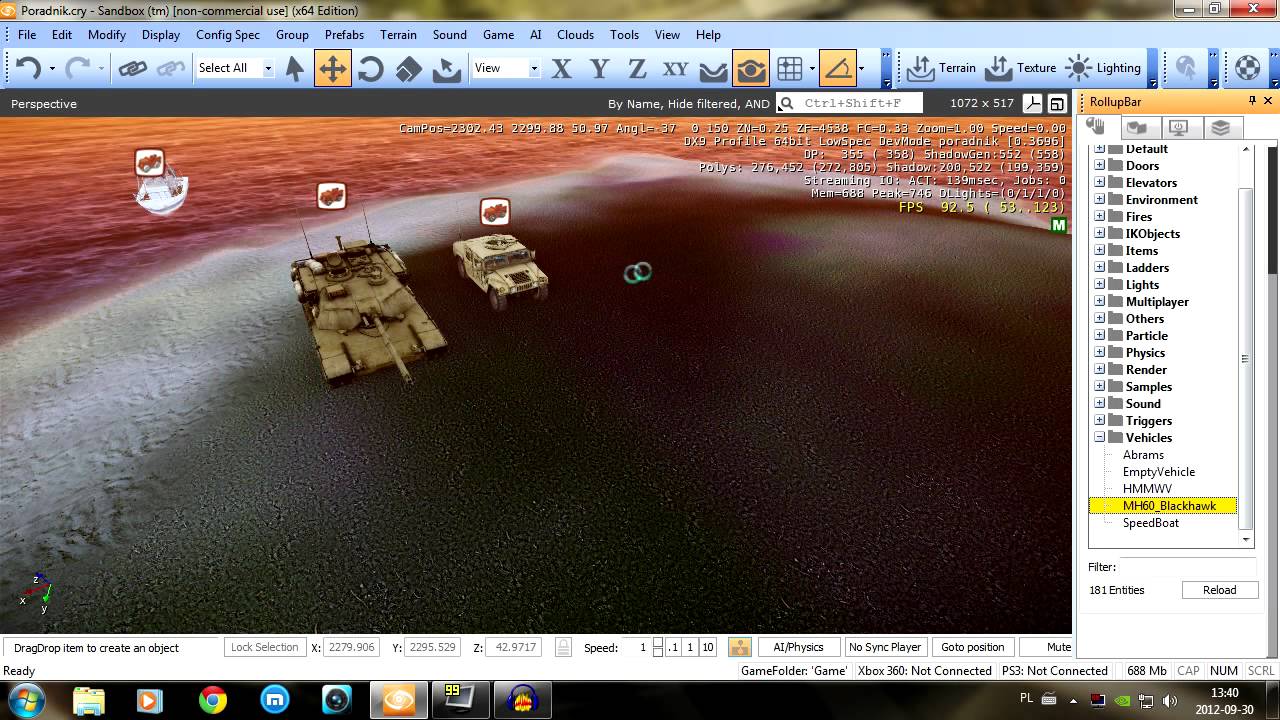Select the Abrams vehicle entity

click(x=1143, y=454)
